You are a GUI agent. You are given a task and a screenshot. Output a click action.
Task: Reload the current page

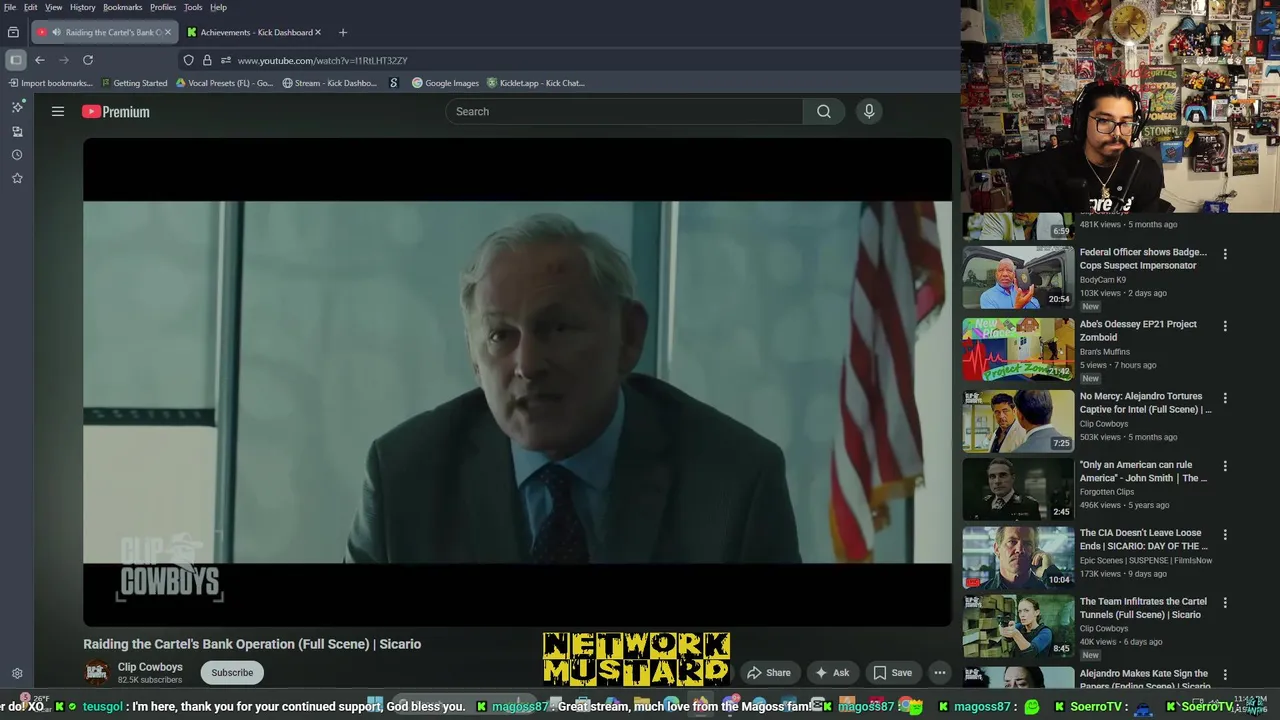point(88,60)
